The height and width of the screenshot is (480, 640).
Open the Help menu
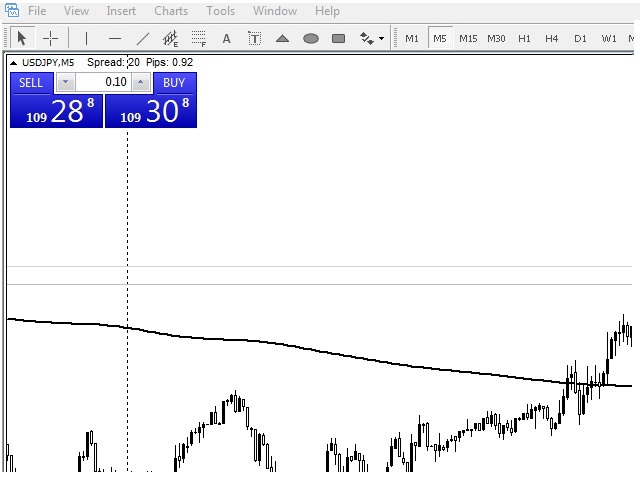click(327, 11)
